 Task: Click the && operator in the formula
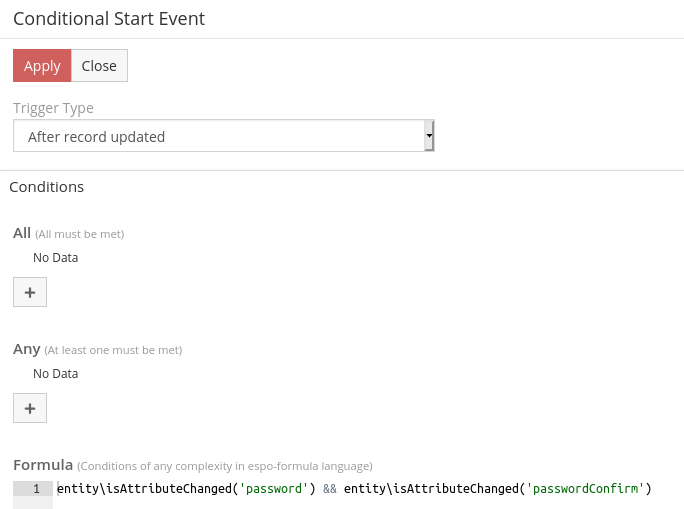pyautogui.click(x=330, y=489)
